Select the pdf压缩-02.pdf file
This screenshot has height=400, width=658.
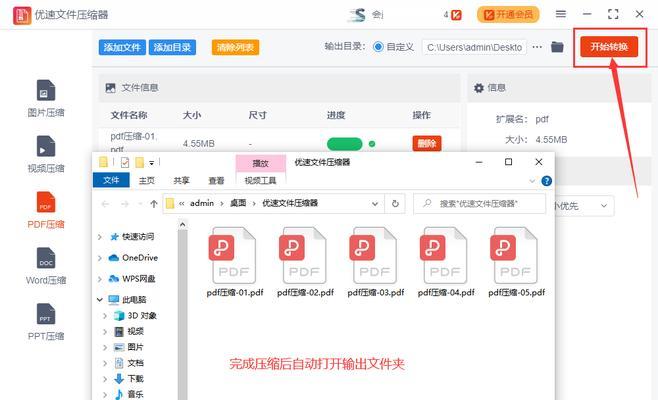305,262
